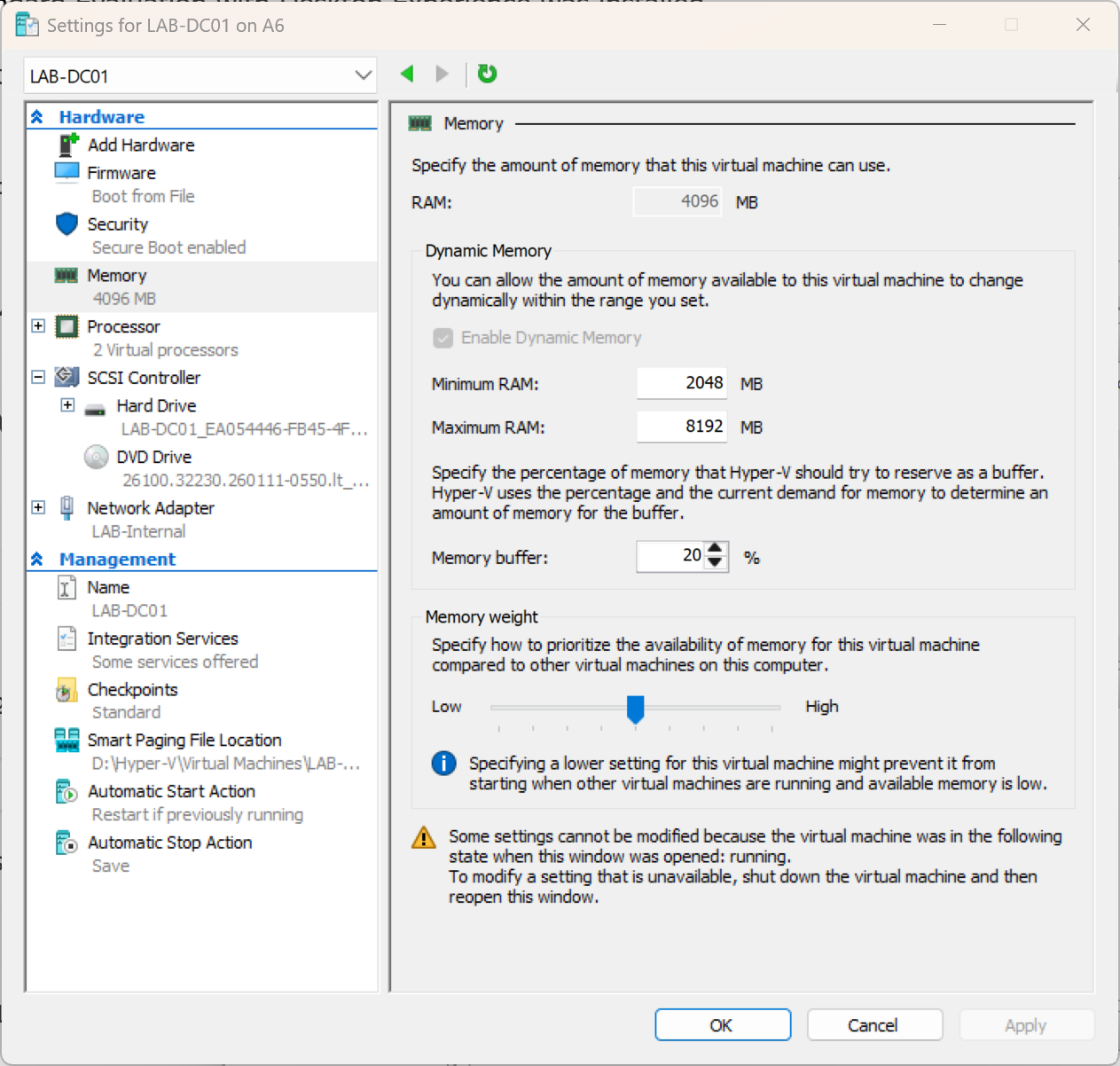Viewport: 1120px width, 1066px height.
Task: Click the SCSI Controller icon
Action: (x=67, y=377)
